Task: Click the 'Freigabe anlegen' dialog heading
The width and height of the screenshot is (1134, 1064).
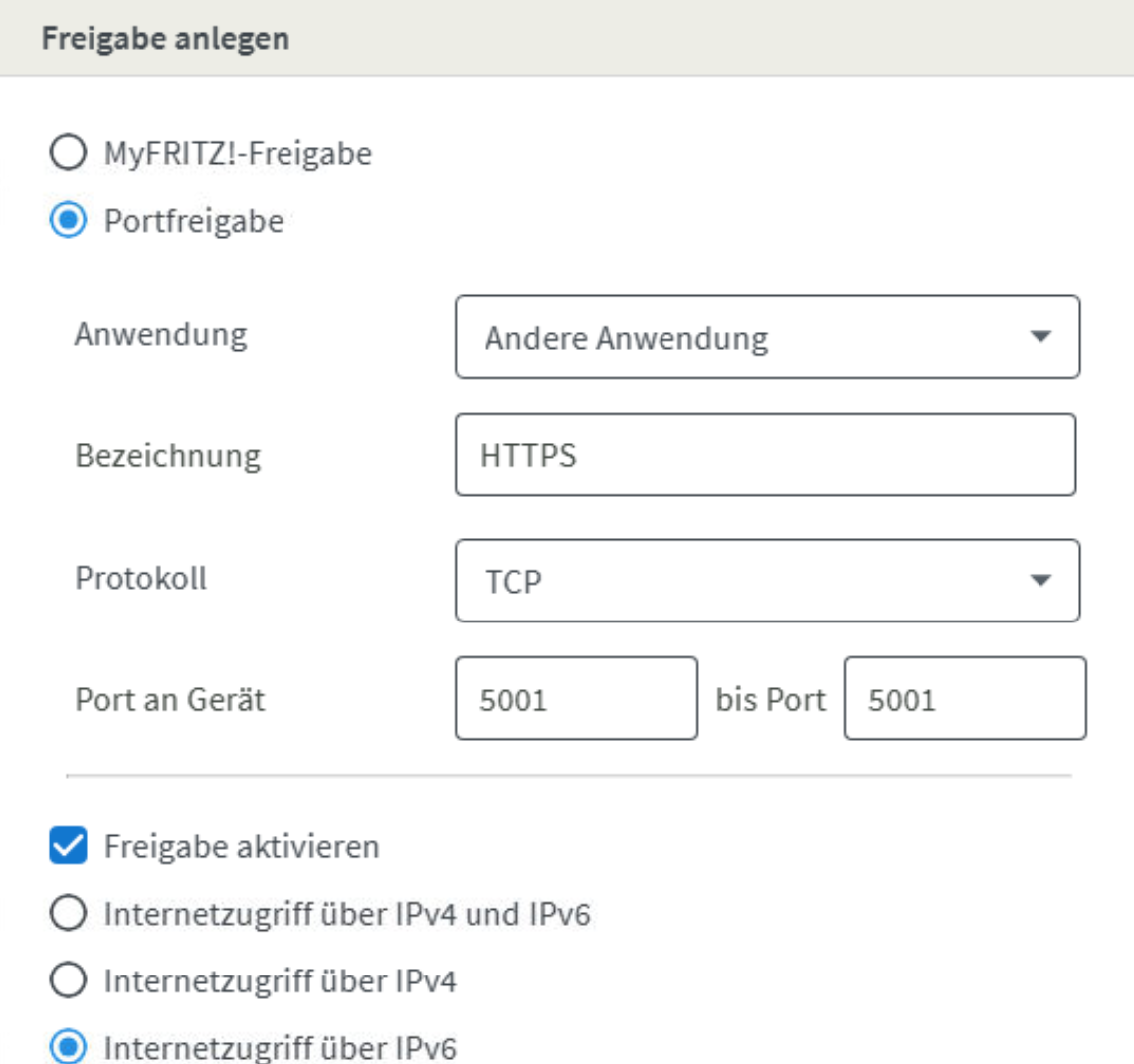Action: pos(165,39)
